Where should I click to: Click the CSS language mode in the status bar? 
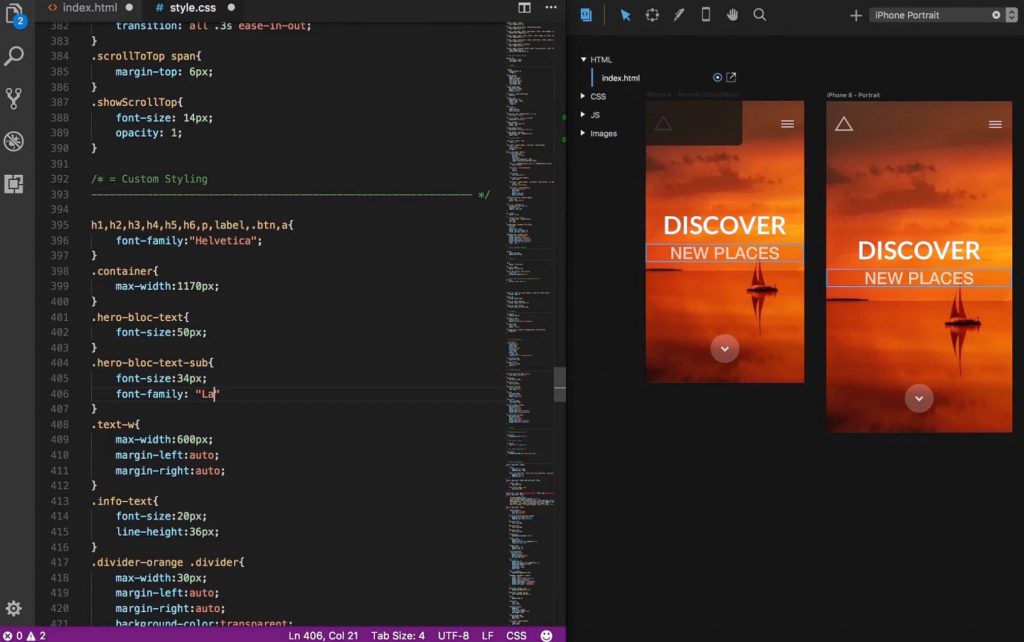point(516,635)
